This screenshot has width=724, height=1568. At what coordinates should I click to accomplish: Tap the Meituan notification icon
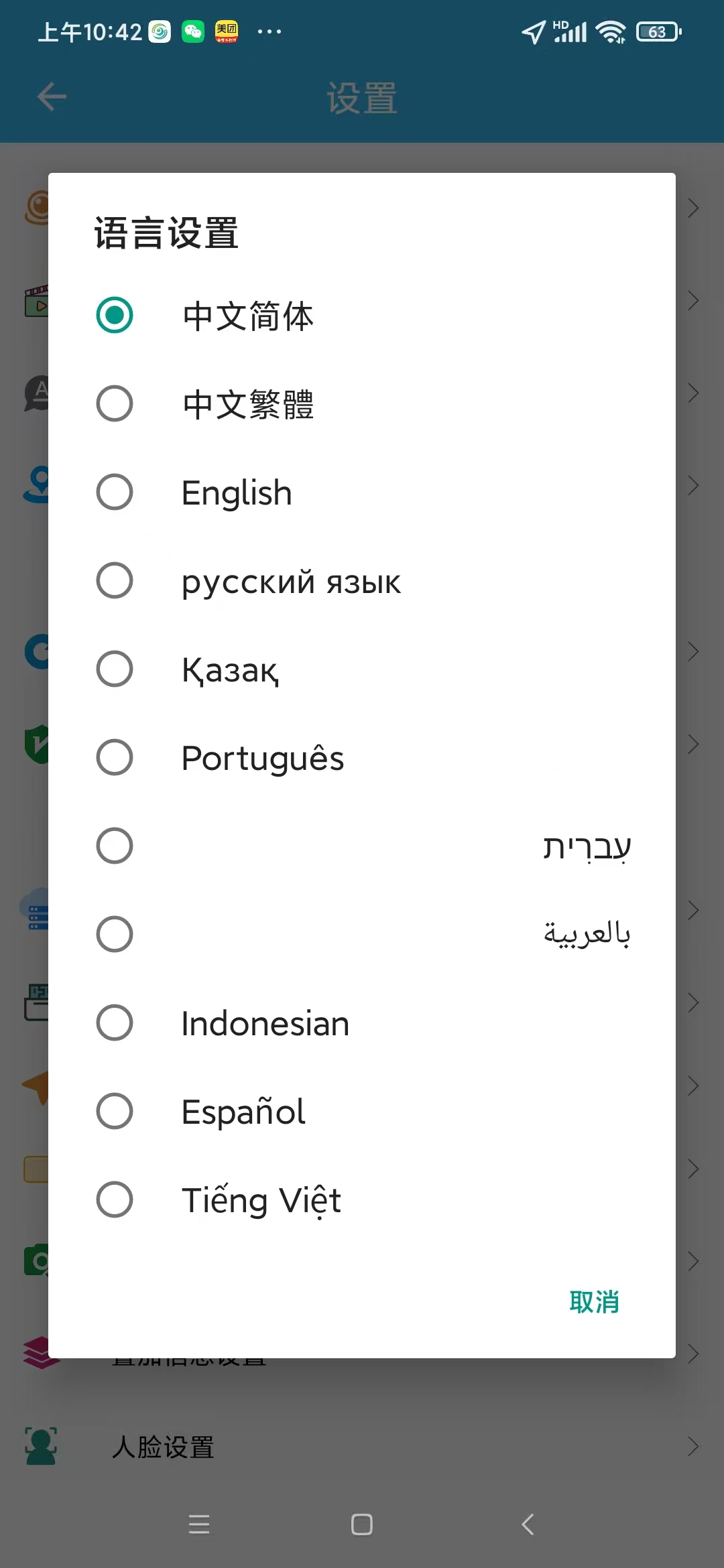click(x=227, y=31)
